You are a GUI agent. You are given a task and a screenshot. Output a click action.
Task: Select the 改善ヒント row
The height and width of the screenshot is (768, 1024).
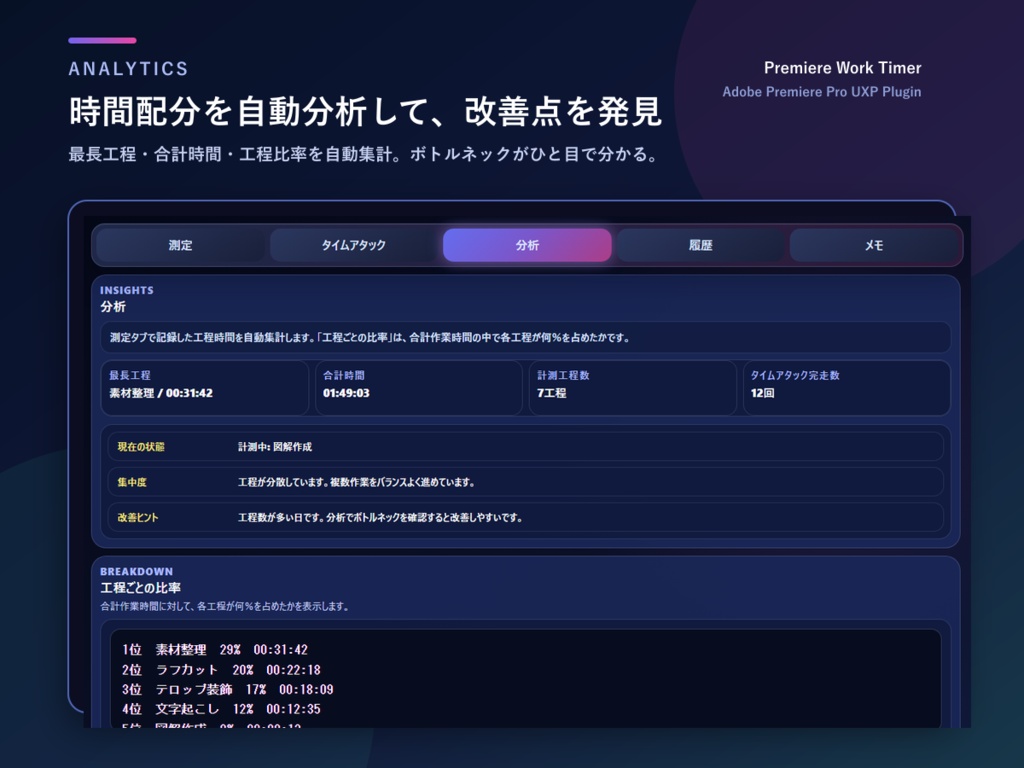pos(526,517)
